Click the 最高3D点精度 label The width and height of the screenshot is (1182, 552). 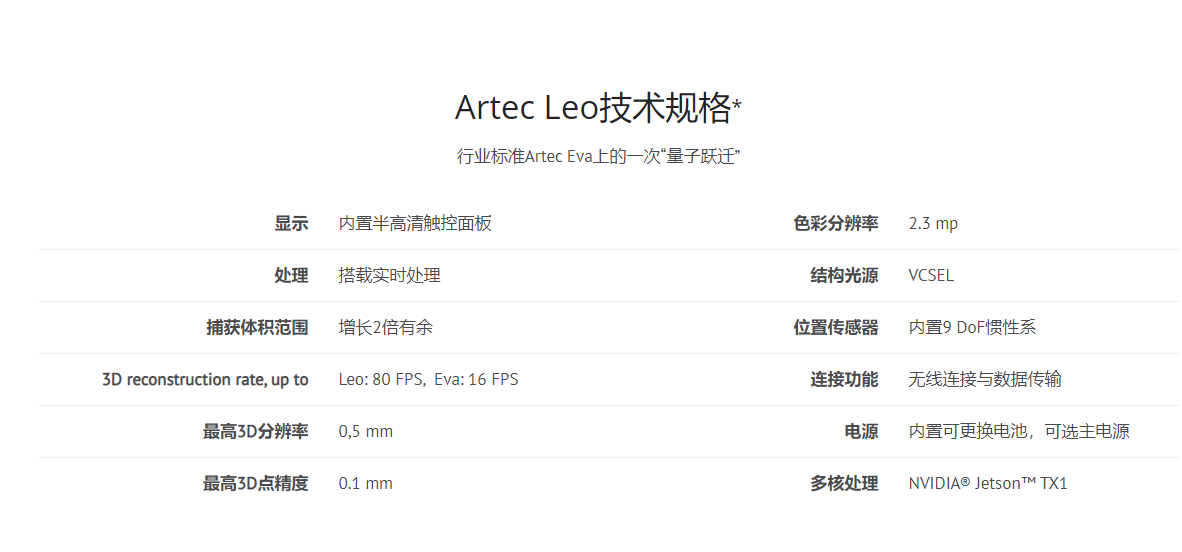[x=256, y=483]
